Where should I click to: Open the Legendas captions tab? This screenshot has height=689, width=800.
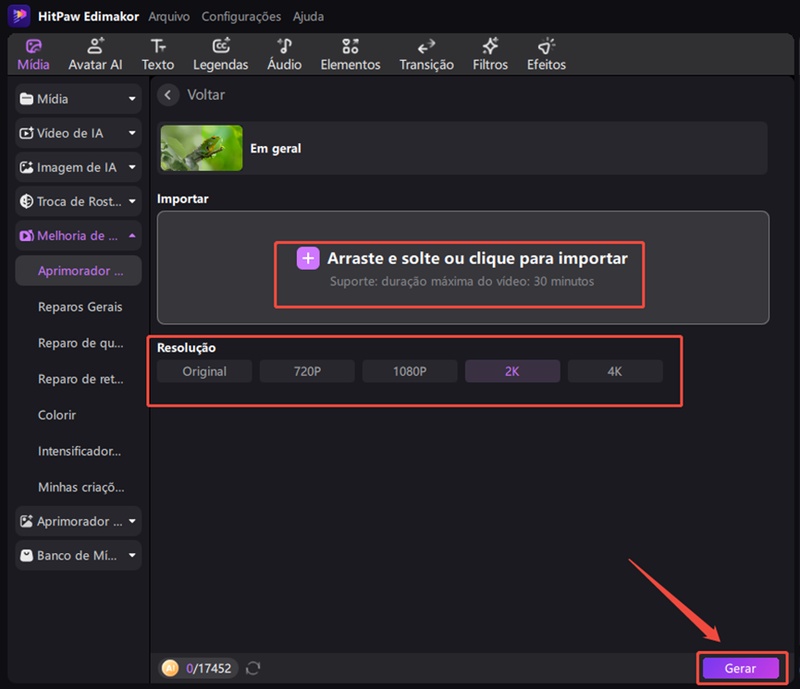tap(220, 55)
